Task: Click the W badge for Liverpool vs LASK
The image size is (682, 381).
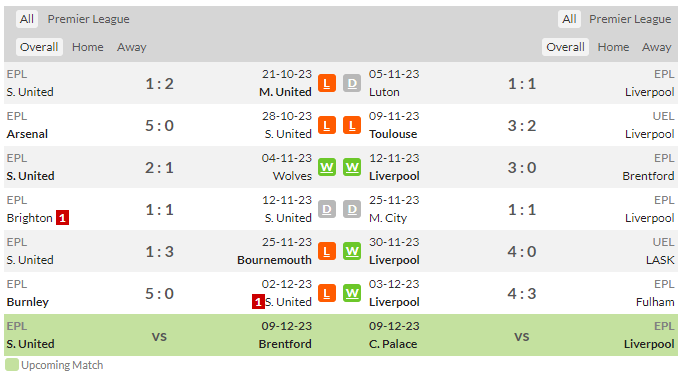Action: pyautogui.click(x=352, y=251)
